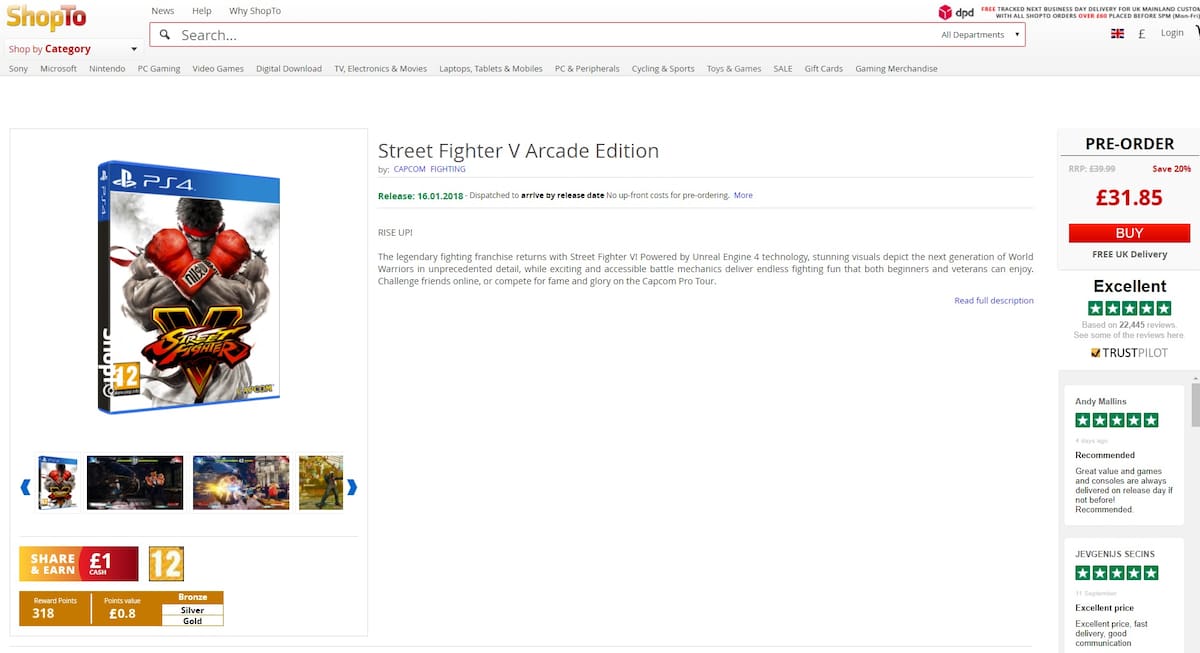Click the ShopTo logo

tap(46, 17)
